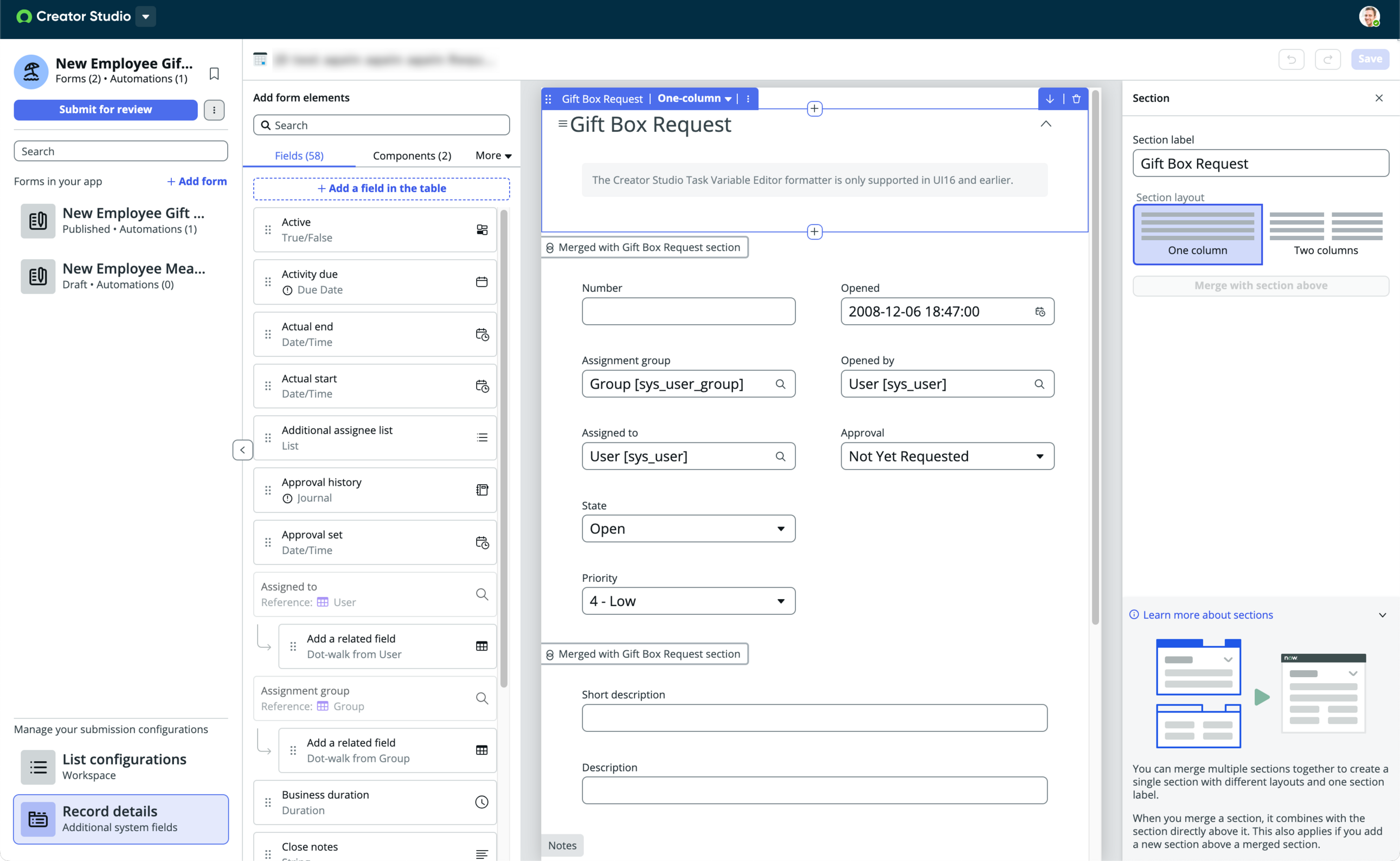
Task: Click the Notes section label
Action: (x=562, y=846)
